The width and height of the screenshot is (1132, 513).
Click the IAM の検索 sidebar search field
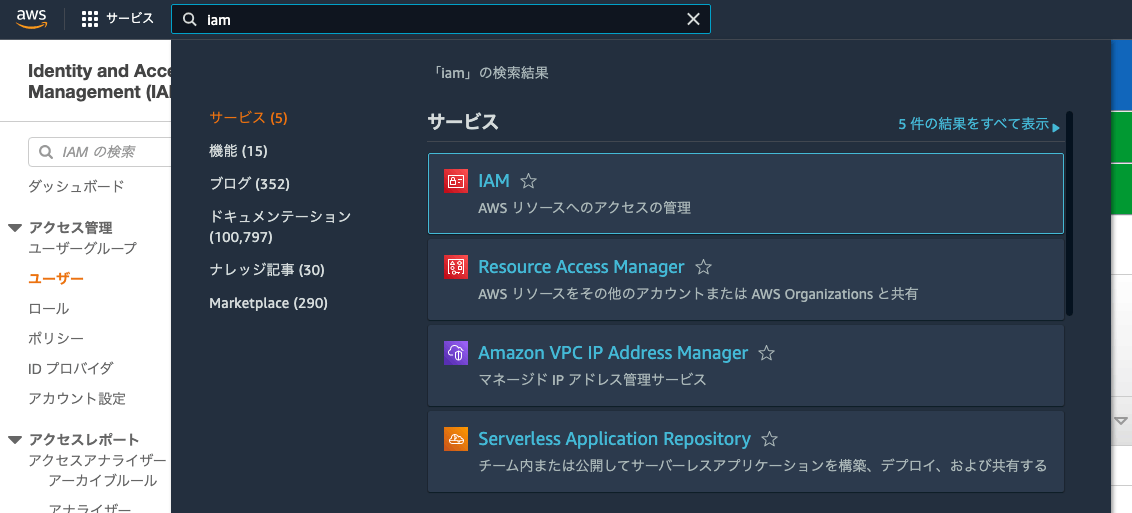[100, 152]
